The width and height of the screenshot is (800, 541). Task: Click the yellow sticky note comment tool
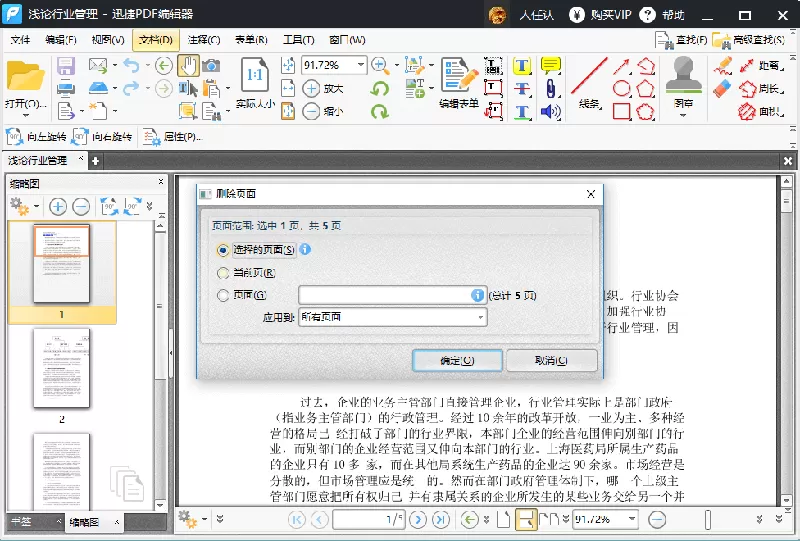[x=551, y=66]
